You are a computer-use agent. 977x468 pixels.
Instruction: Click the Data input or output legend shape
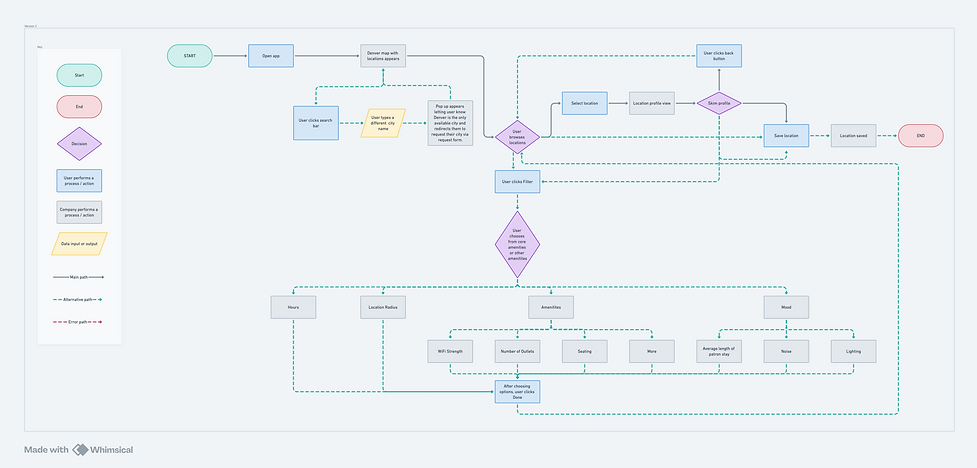[79, 244]
